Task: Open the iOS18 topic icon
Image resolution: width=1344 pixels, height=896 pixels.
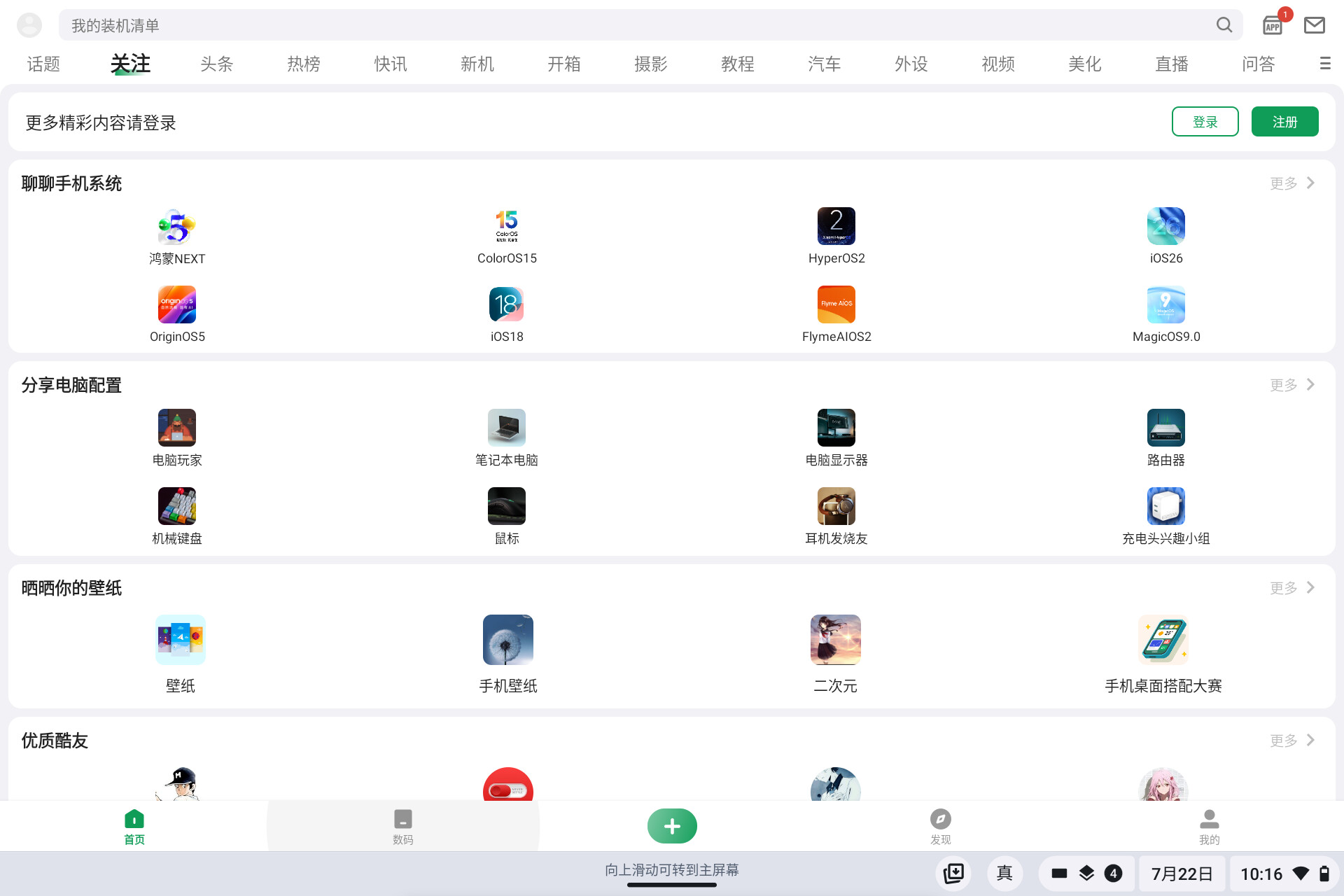Action: (507, 304)
